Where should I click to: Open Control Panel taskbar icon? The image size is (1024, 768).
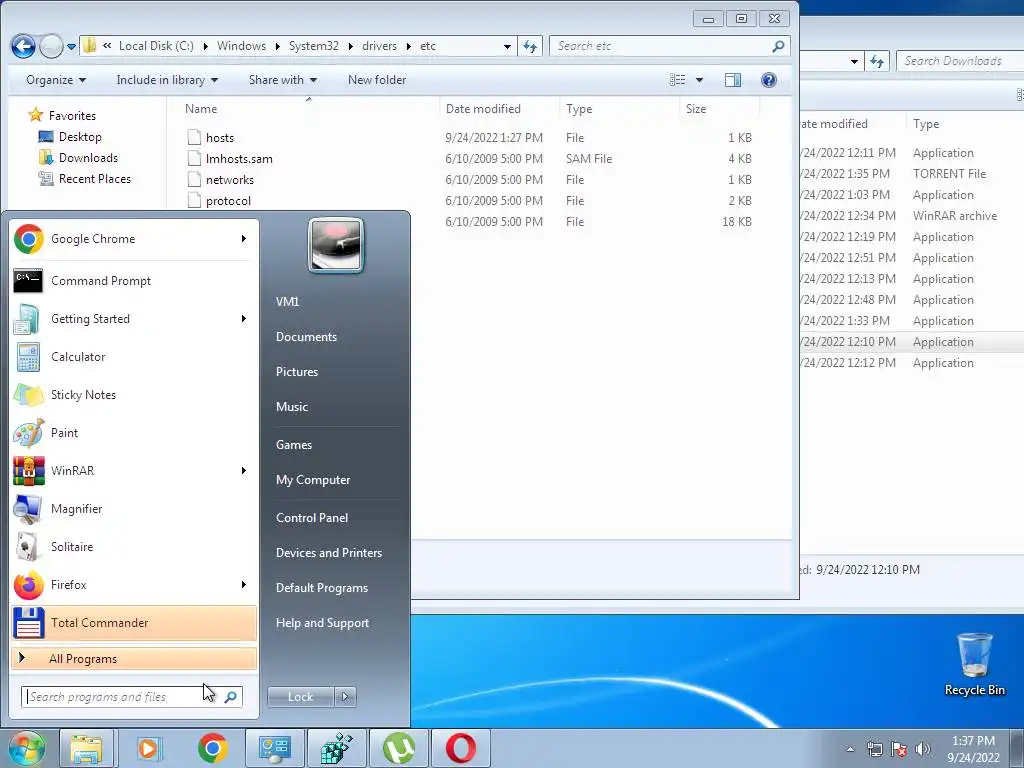pyautogui.click(x=274, y=748)
